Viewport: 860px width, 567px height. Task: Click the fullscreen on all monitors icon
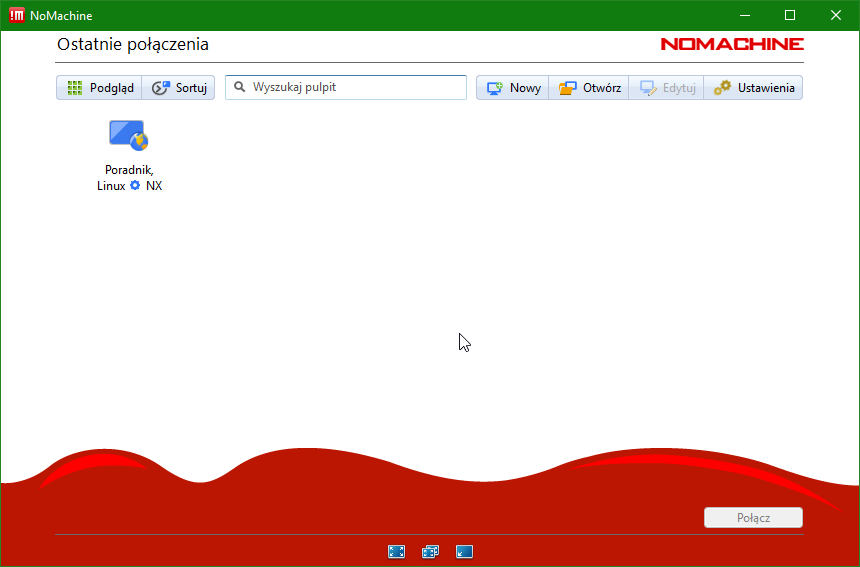(430, 551)
